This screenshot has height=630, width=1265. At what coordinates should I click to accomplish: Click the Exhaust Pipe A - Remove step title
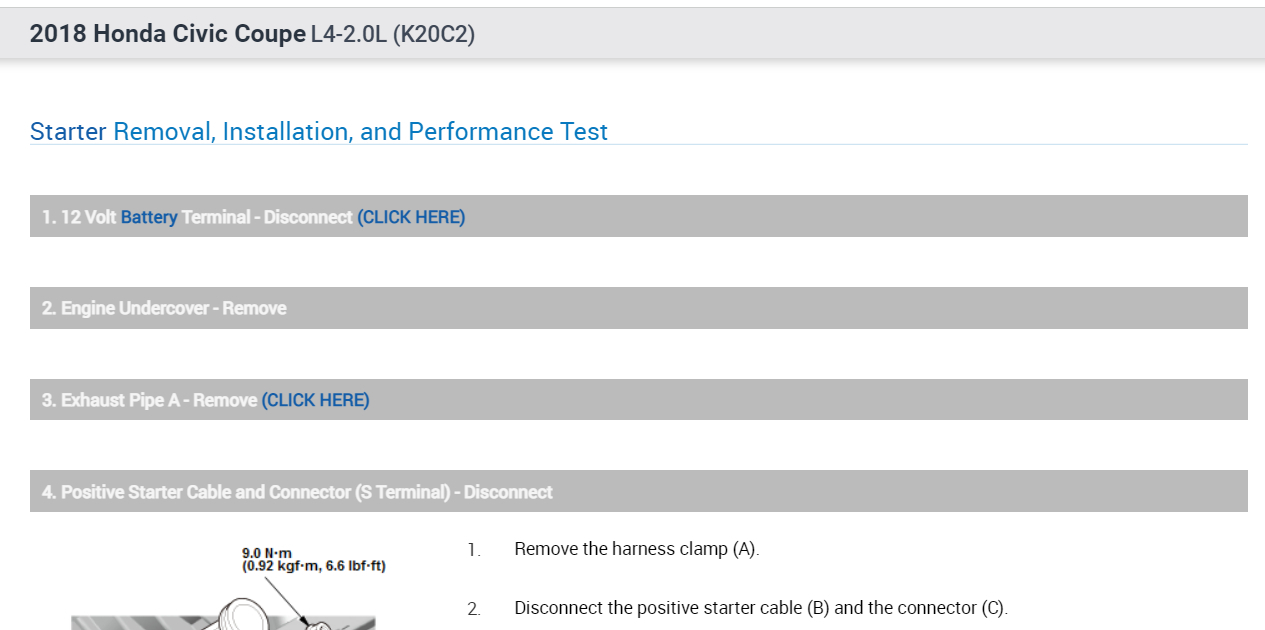click(149, 400)
